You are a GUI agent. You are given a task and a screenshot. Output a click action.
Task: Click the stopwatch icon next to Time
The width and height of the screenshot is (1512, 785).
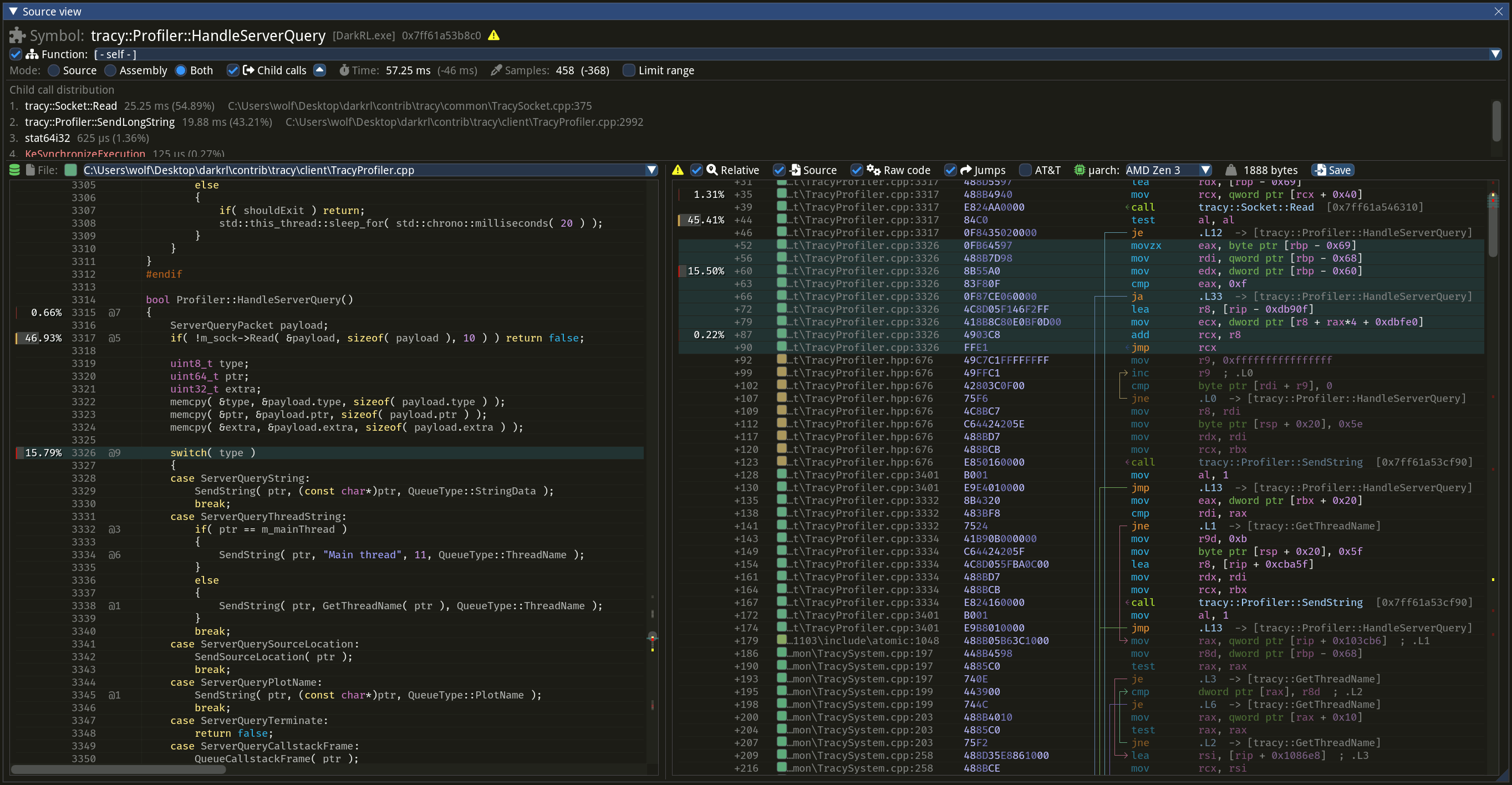click(344, 70)
